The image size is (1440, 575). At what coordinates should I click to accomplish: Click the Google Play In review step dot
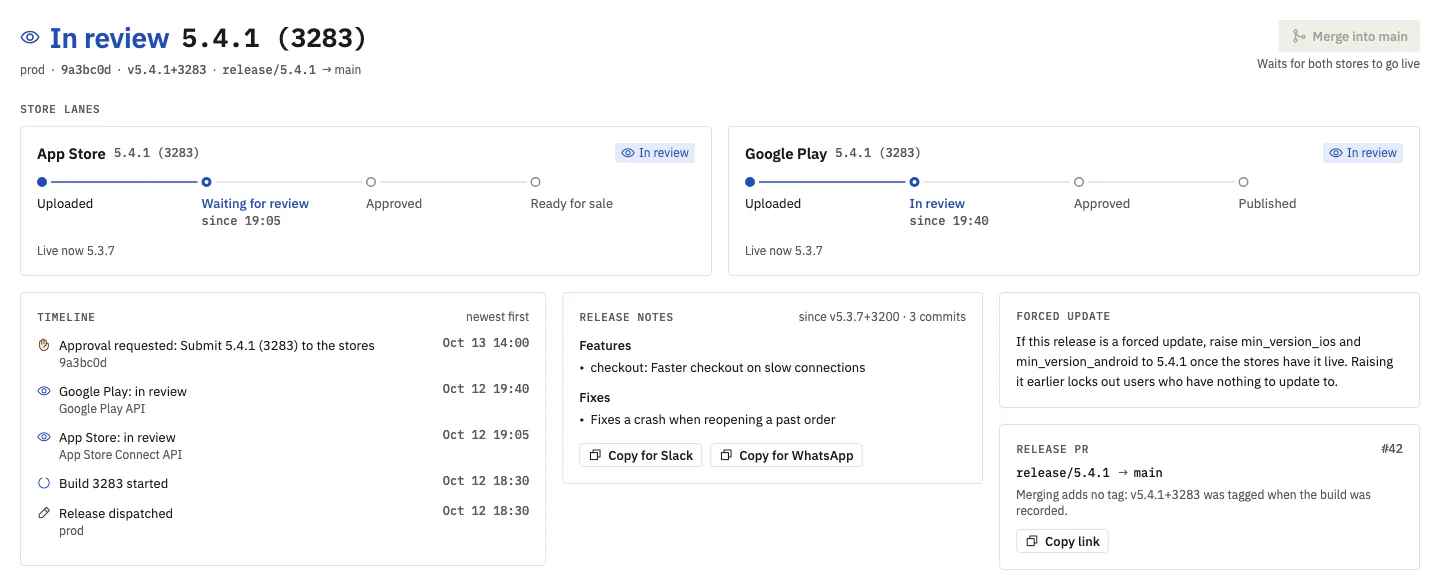click(914, 182)
